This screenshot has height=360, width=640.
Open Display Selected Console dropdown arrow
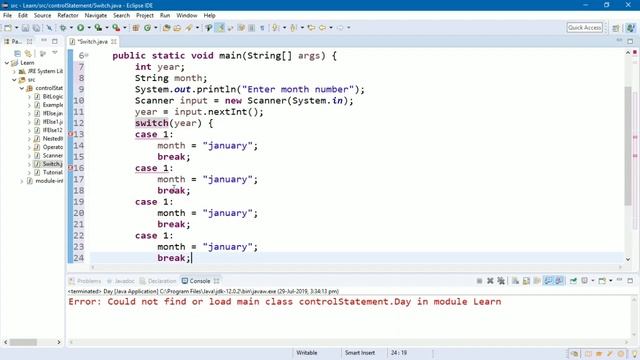coord(593,281)
